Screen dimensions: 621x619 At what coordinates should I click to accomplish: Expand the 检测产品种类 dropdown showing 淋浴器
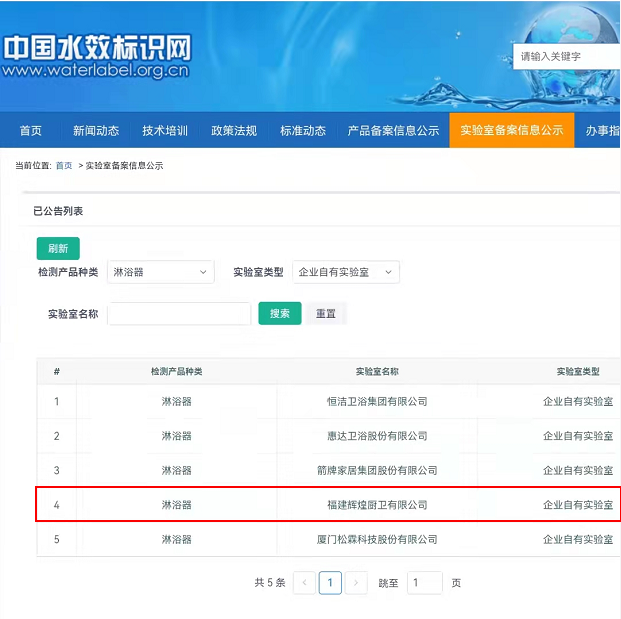161,272
